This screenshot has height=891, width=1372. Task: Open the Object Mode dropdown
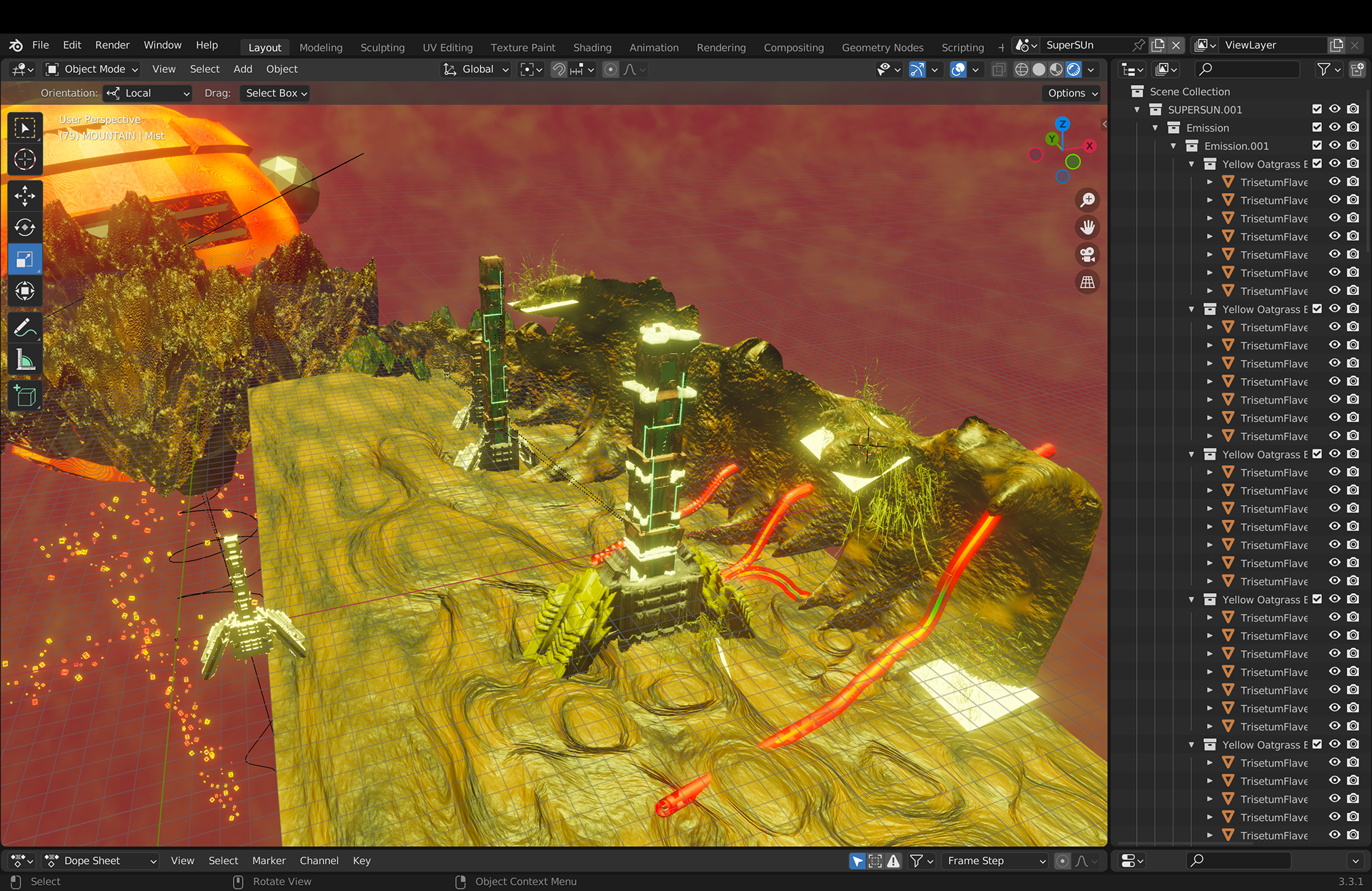coord(92,69)
